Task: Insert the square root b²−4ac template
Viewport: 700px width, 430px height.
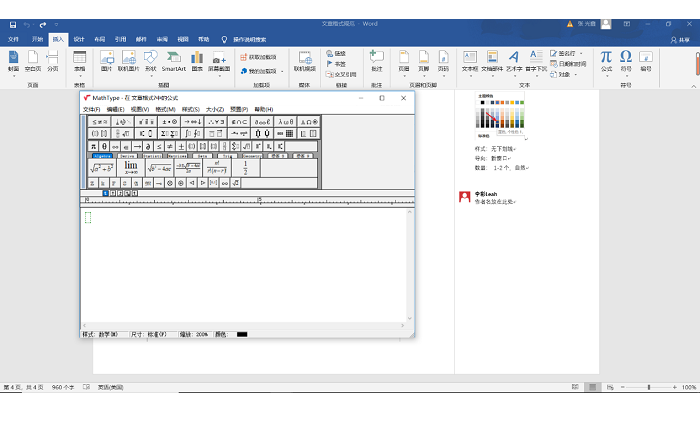Action: coord(159,168)
